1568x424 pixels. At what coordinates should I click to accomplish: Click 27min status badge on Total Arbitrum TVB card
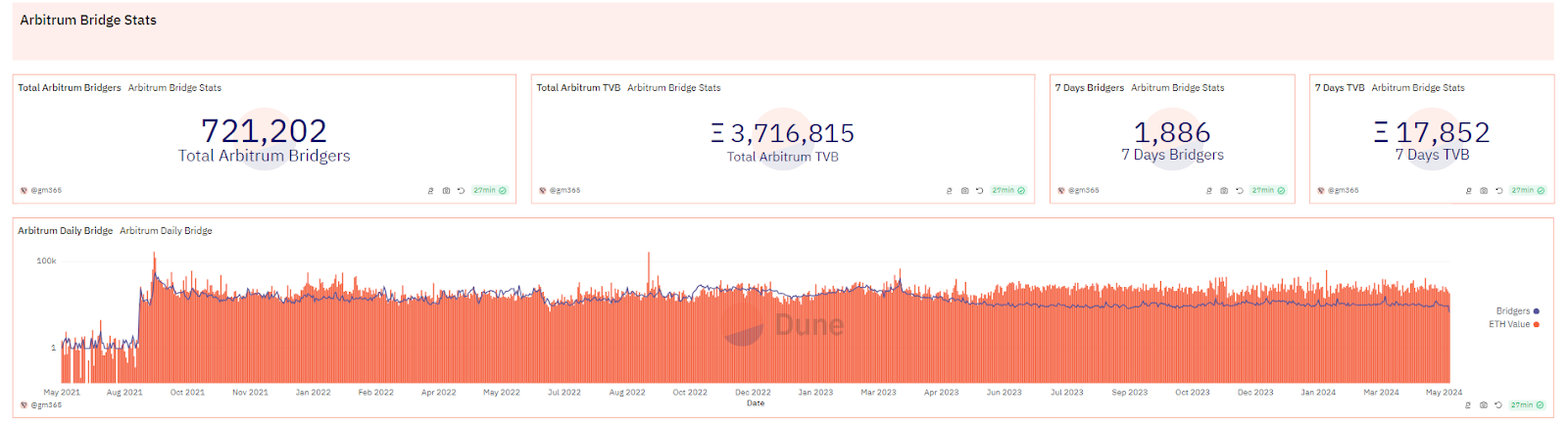(1008, 191)
